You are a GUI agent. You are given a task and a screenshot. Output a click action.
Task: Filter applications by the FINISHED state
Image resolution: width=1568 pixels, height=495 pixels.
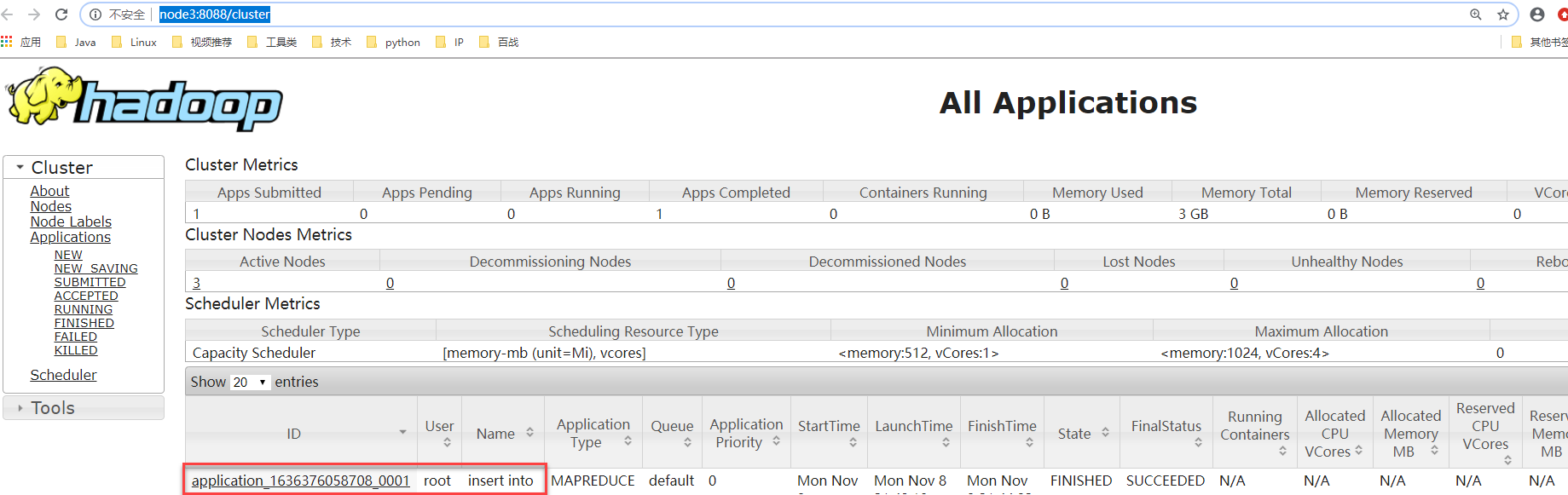coord(84,323)
